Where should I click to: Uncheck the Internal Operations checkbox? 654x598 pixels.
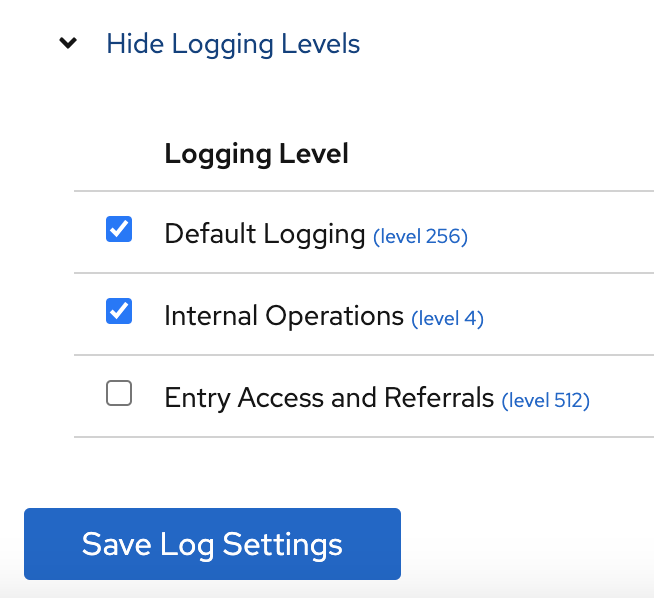tap(119, 313)
